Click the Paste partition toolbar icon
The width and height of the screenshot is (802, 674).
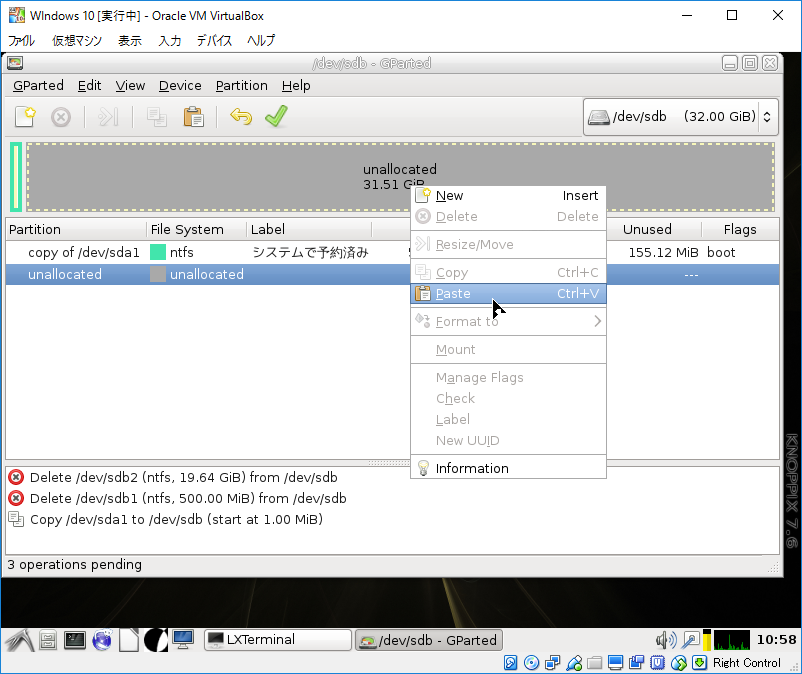pyautogui.click(x=193, y=117)
